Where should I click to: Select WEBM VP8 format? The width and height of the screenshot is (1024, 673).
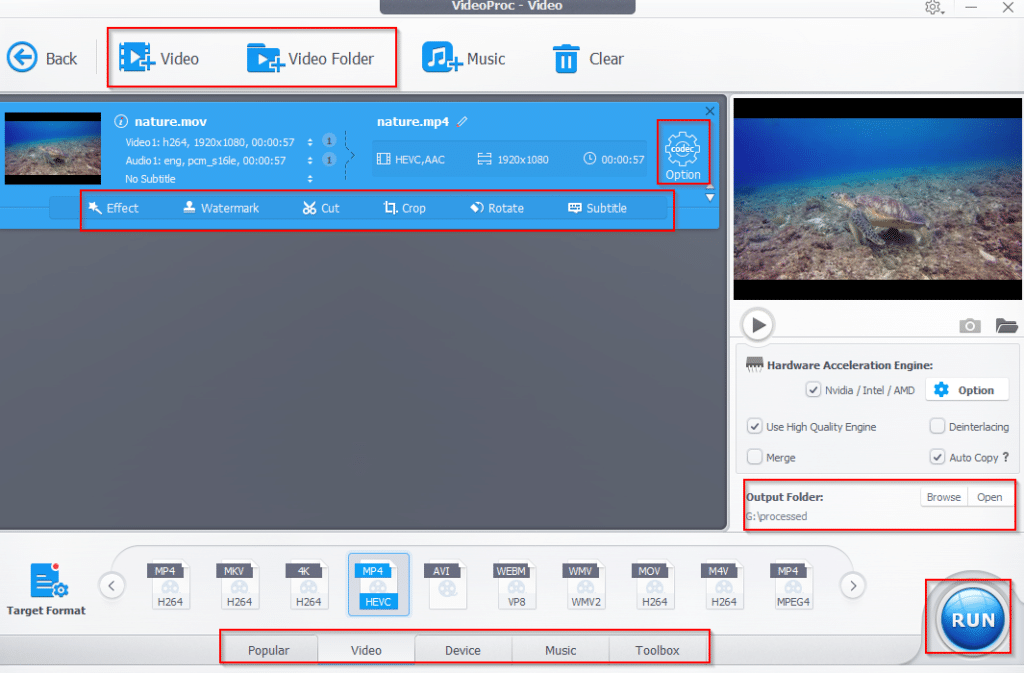(515, 585)
